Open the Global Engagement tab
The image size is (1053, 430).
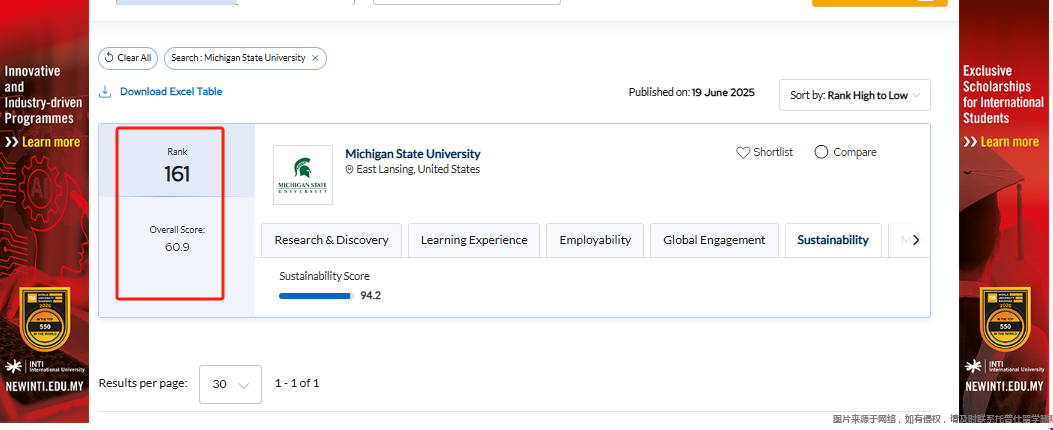click(x=715, y=240)
